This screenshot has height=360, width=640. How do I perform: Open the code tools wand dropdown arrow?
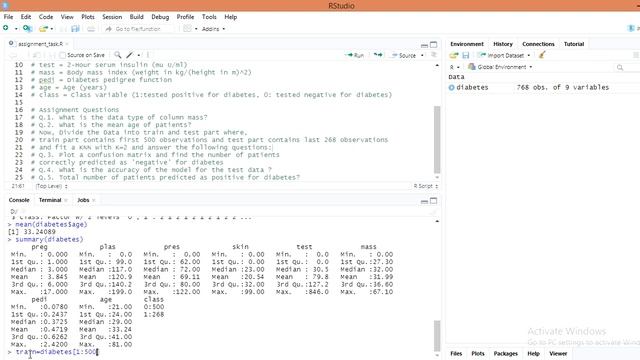pyautogui.click(x=139, y=55)
